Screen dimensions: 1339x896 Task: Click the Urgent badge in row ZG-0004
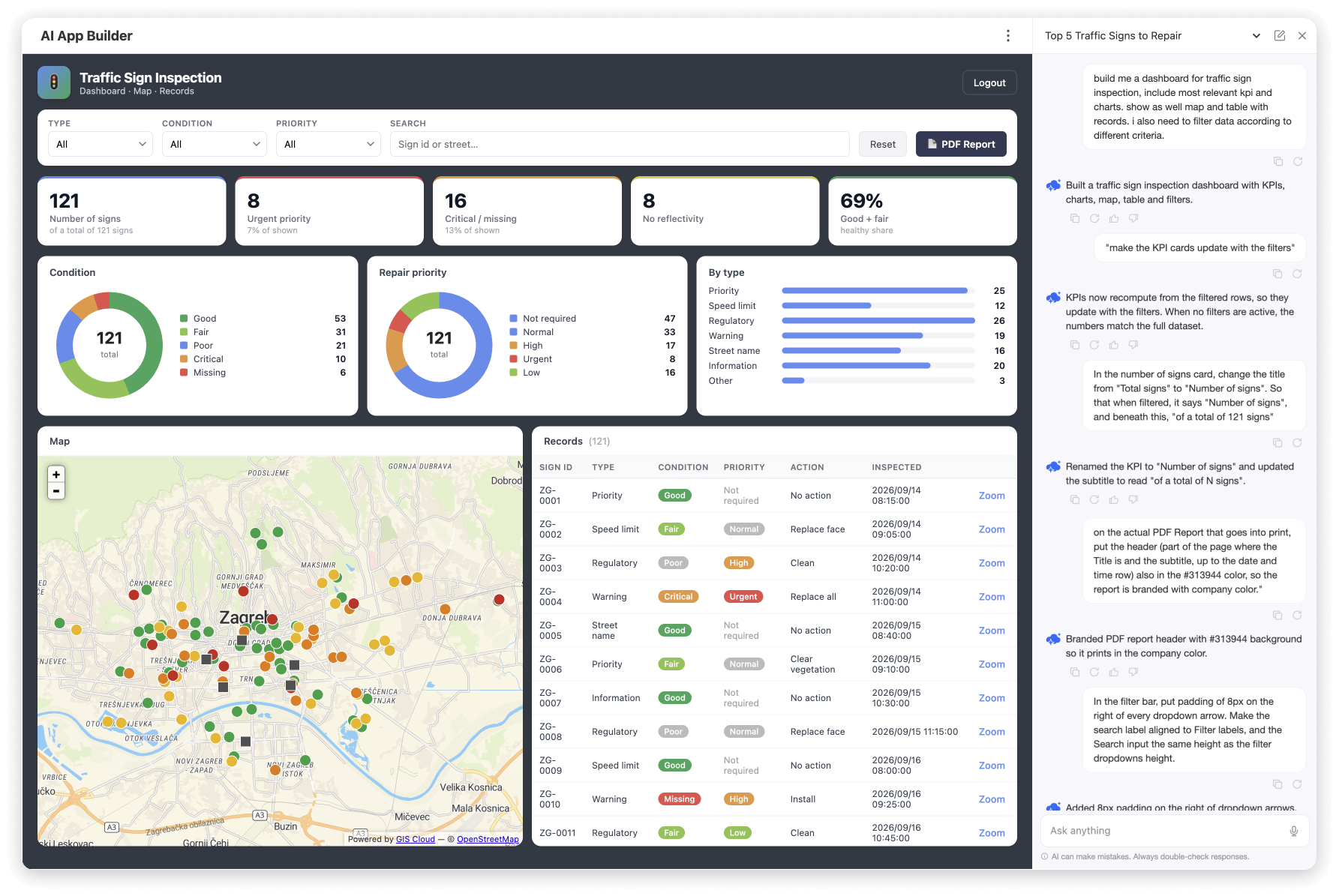click(743, 597)
